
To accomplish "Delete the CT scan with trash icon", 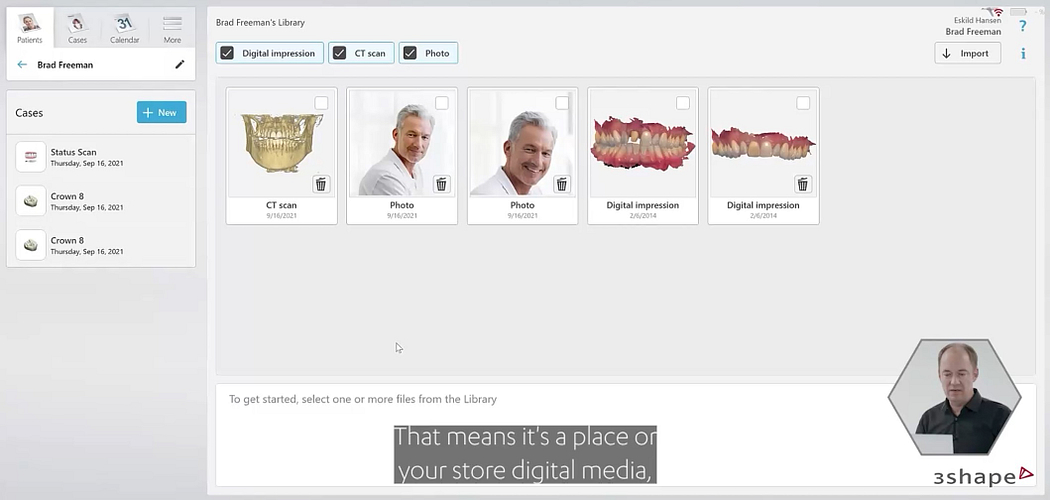I will [x=321, y=184].
